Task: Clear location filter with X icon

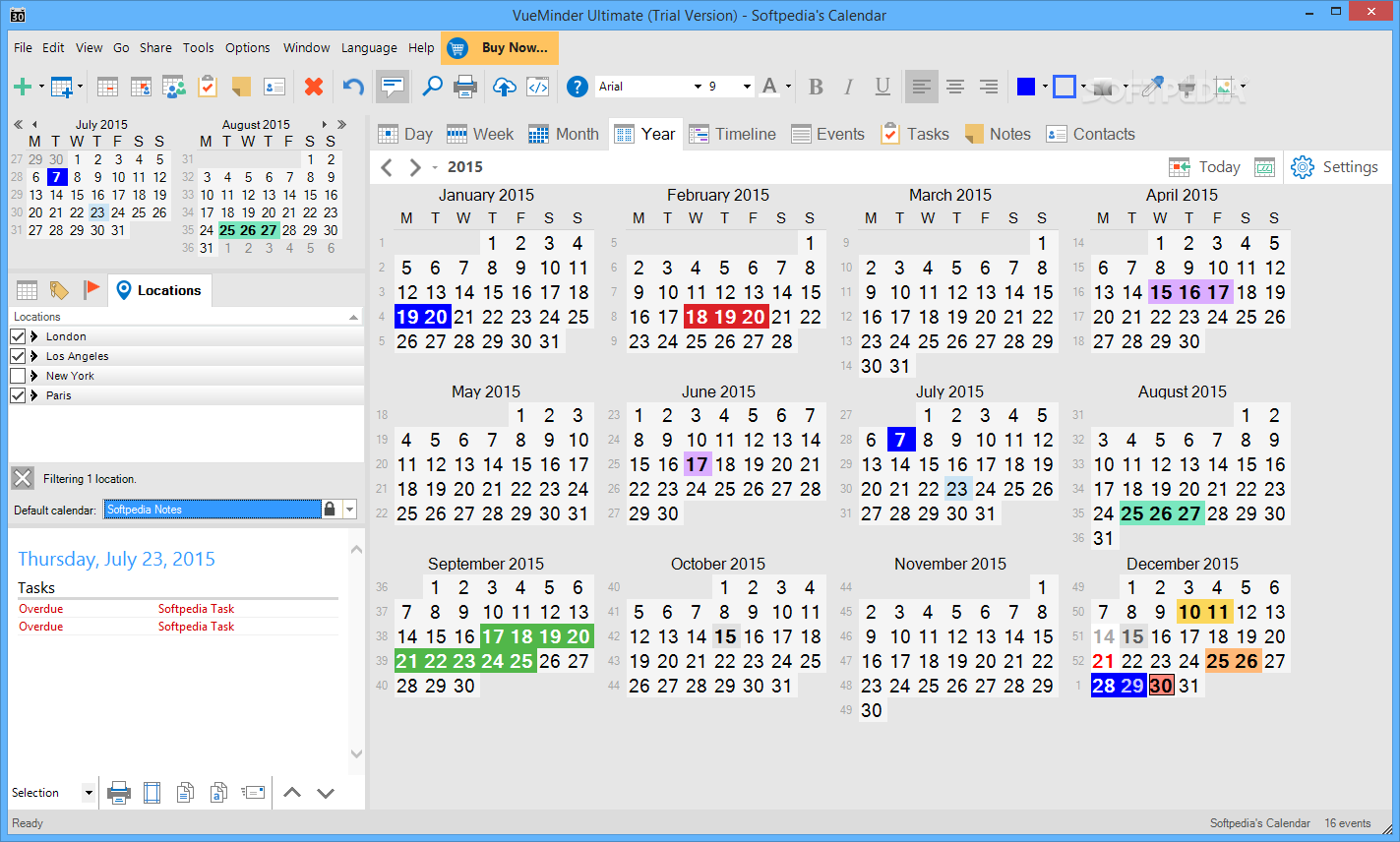Action: pos(23,478)
